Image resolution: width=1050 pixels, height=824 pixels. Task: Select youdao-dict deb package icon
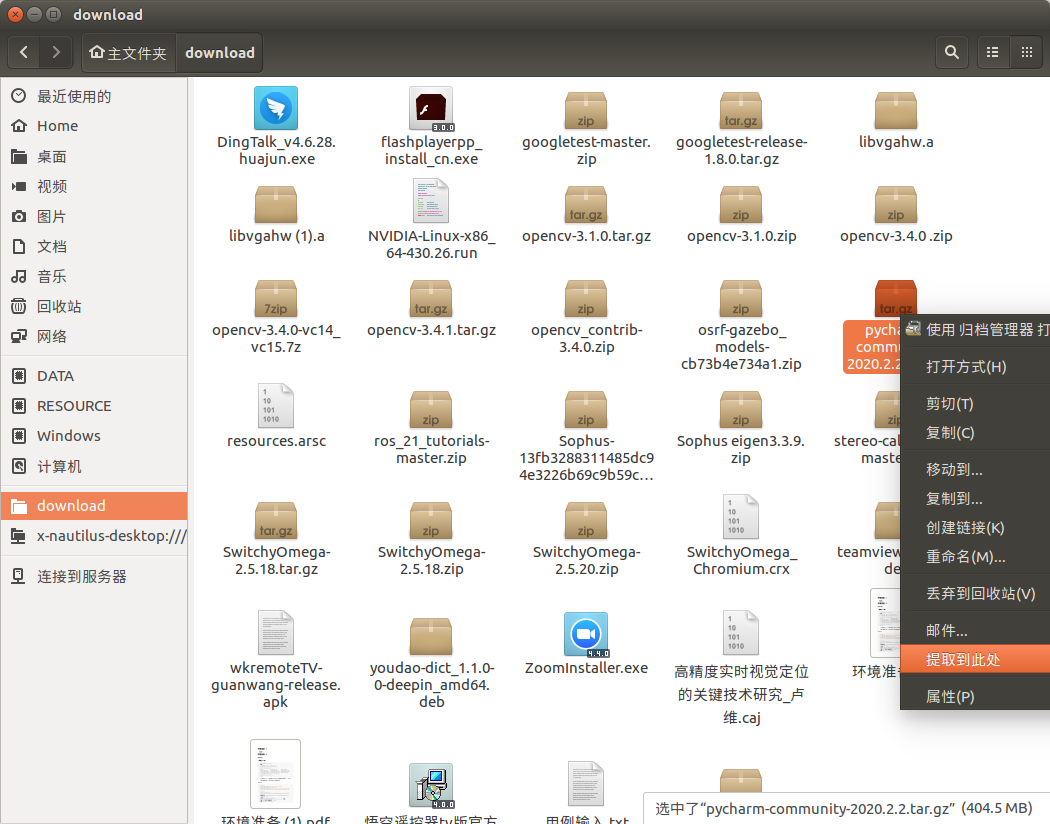pyautogui.click(x=431, y=637)
